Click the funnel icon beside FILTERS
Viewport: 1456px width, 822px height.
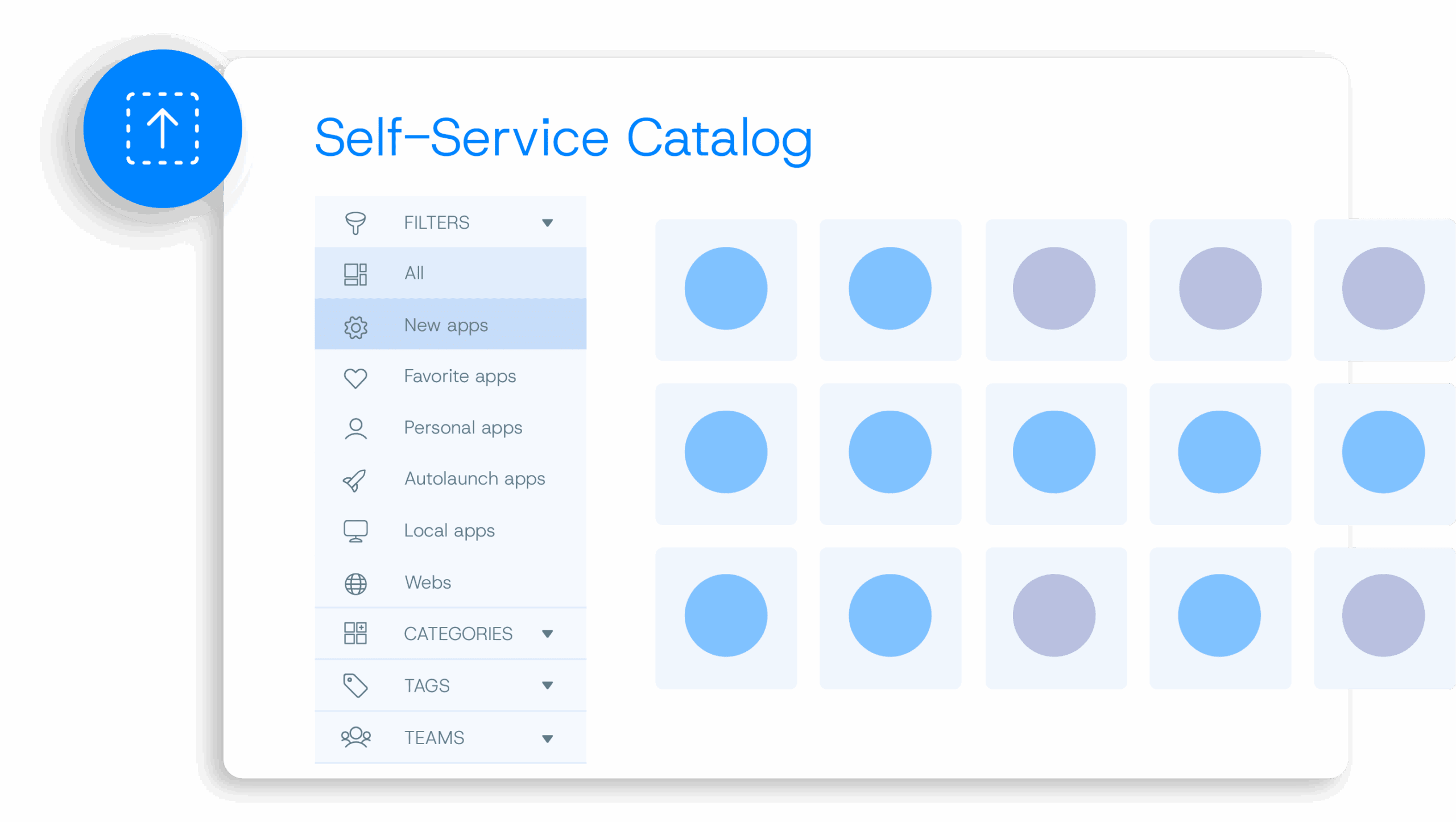point(355,222)
